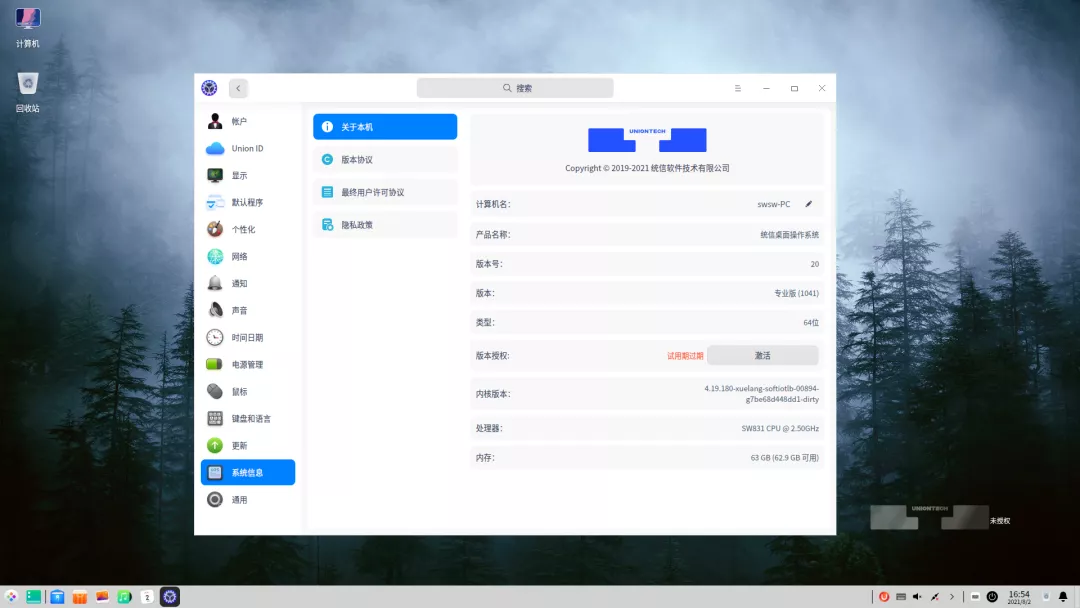Open the 更新 update settings

[x=248, y=445]
